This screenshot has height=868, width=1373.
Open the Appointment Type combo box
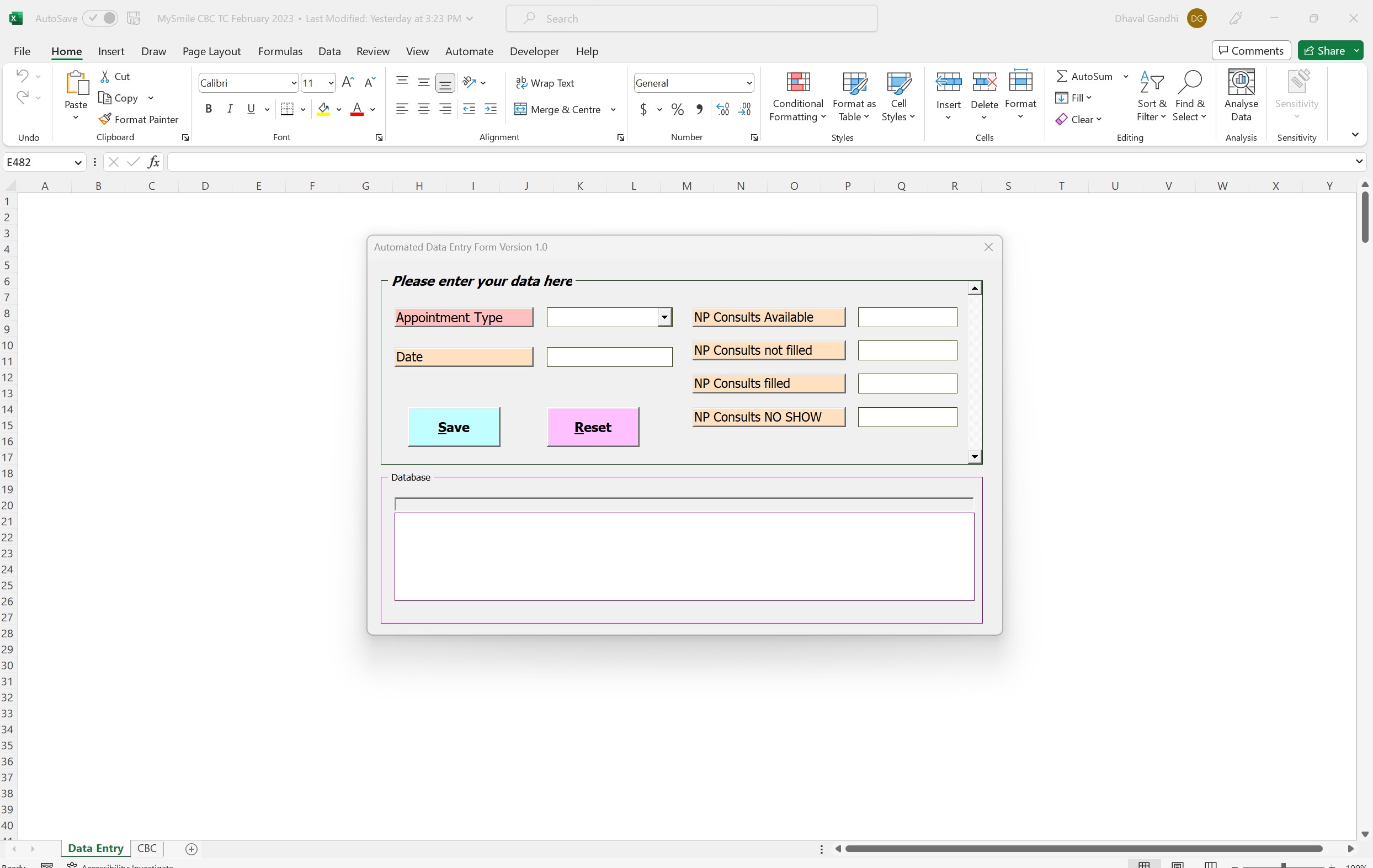664,318
